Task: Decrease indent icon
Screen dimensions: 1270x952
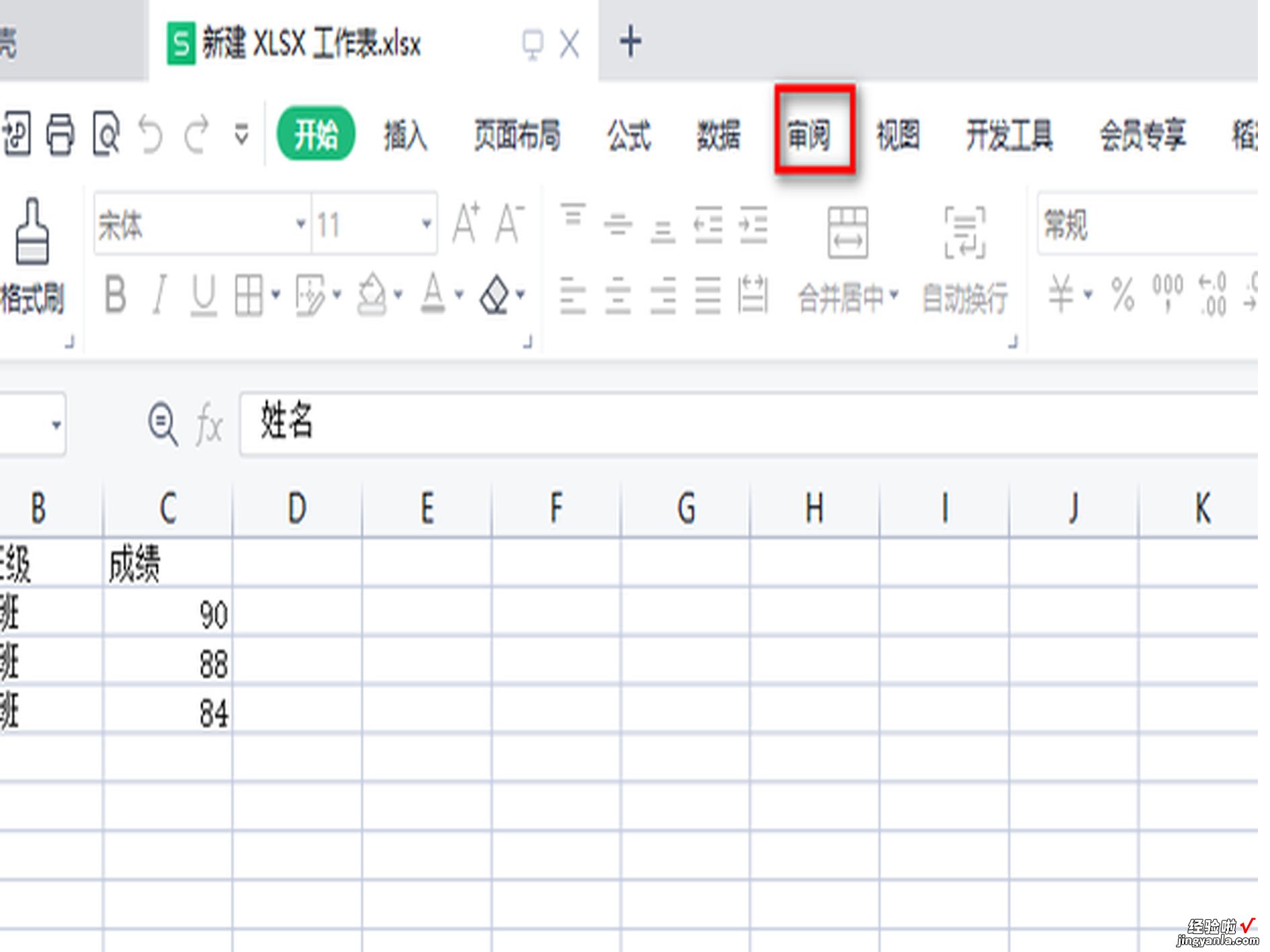Action: [708, 224]
